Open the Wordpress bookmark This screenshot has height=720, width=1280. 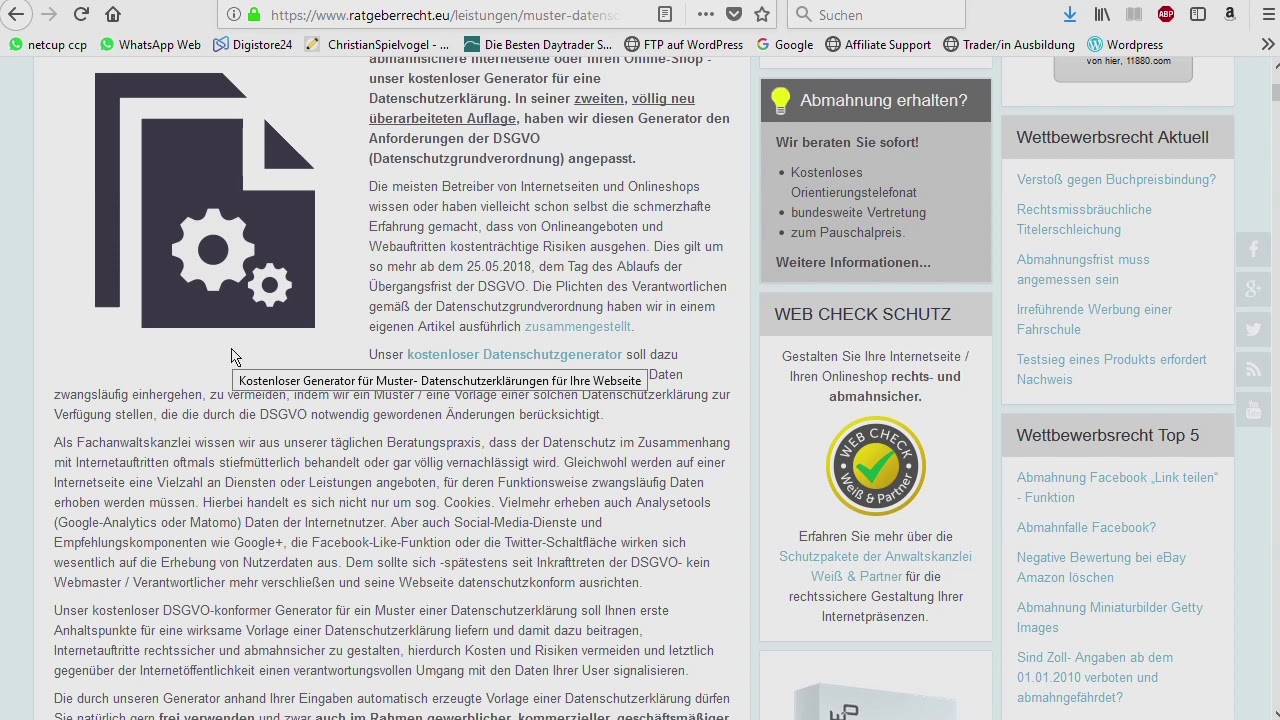[1125, 45]
